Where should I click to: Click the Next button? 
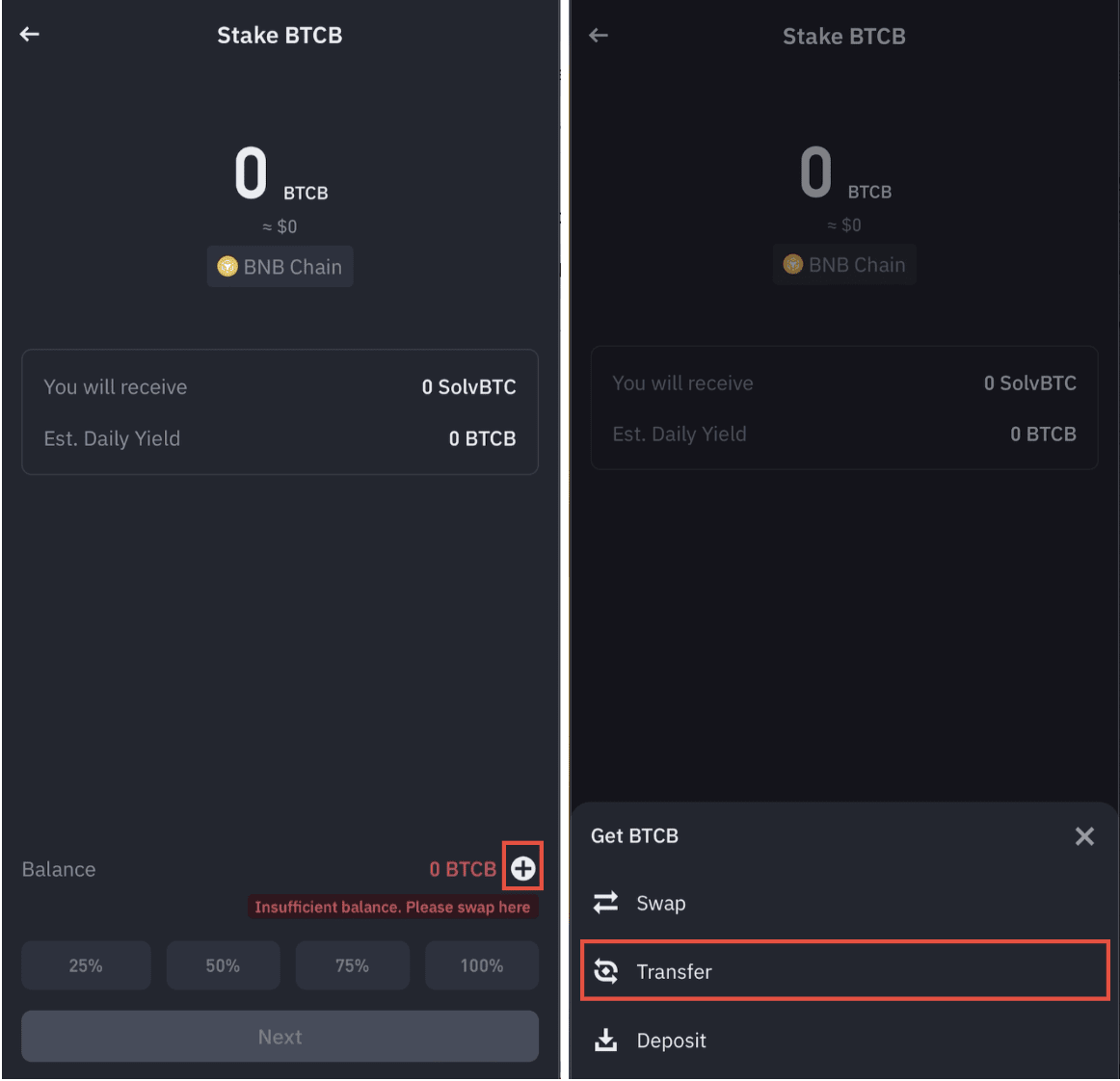(280, 1036)
